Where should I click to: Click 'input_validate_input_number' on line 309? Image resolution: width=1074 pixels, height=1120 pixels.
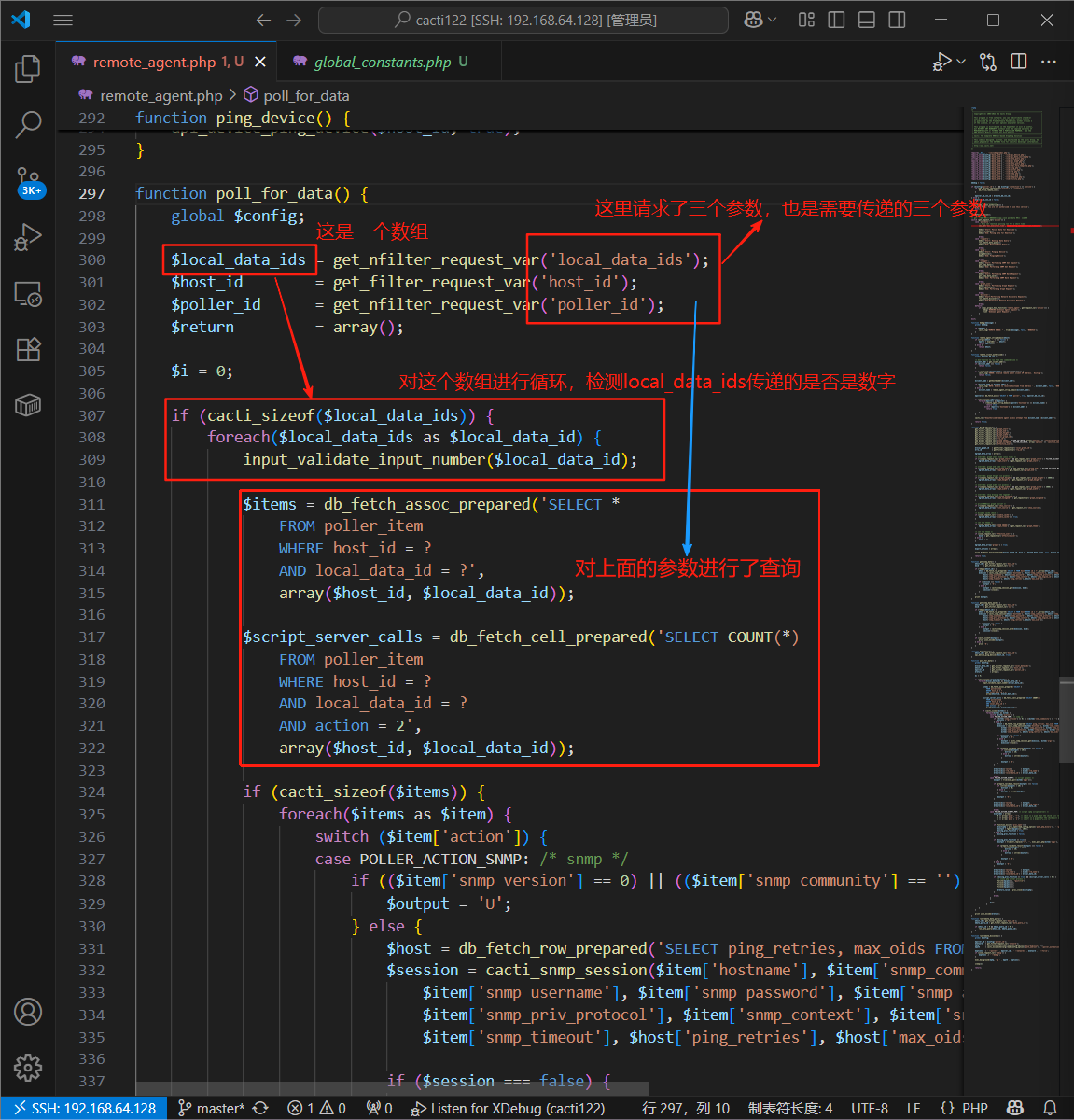click(365, 459)
